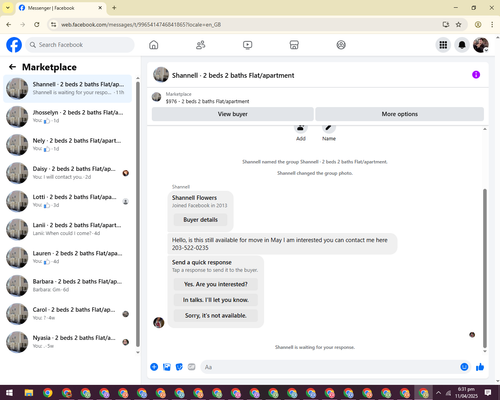The image size is (500, 400).
Task: Open more actions plus icon in composer
Action: pyautogui.click(x=154, y=367)
